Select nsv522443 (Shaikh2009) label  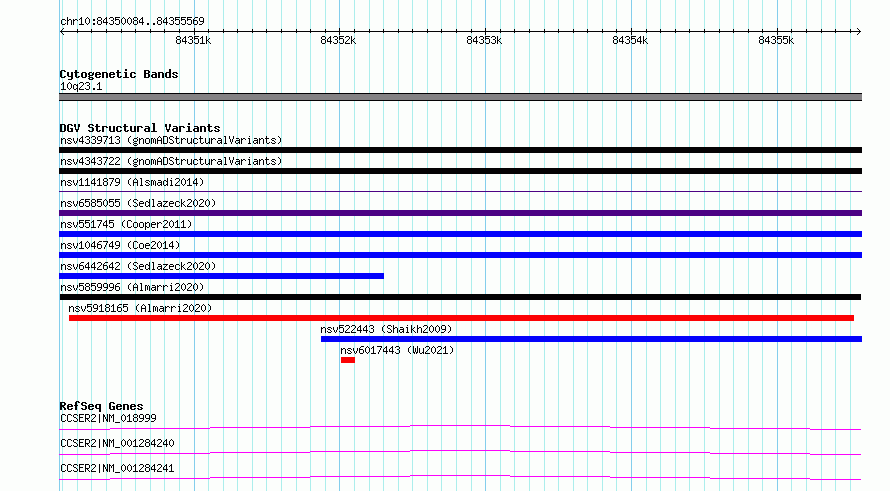[x=386, y=329]
